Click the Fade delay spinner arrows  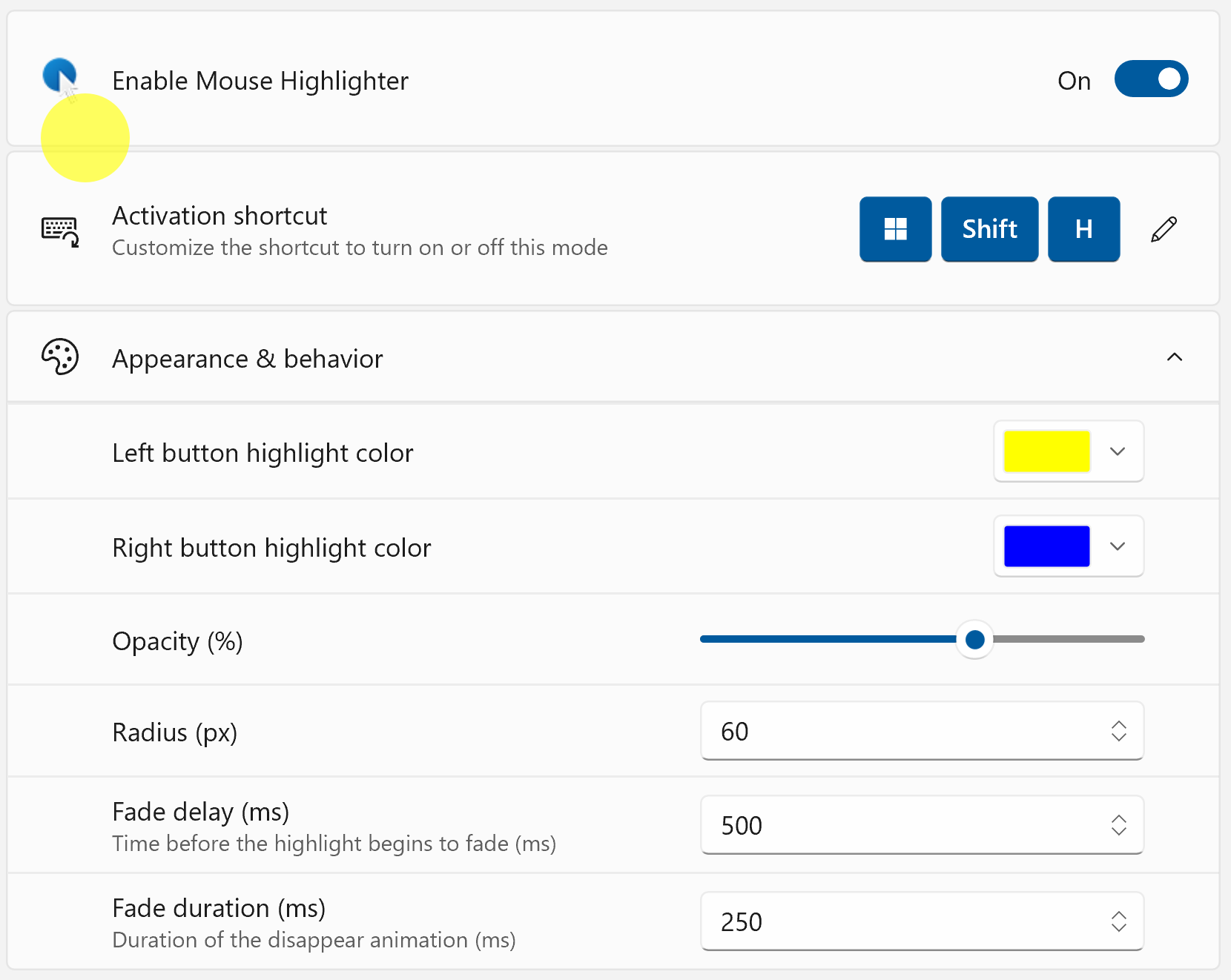tap(1118, 825)
